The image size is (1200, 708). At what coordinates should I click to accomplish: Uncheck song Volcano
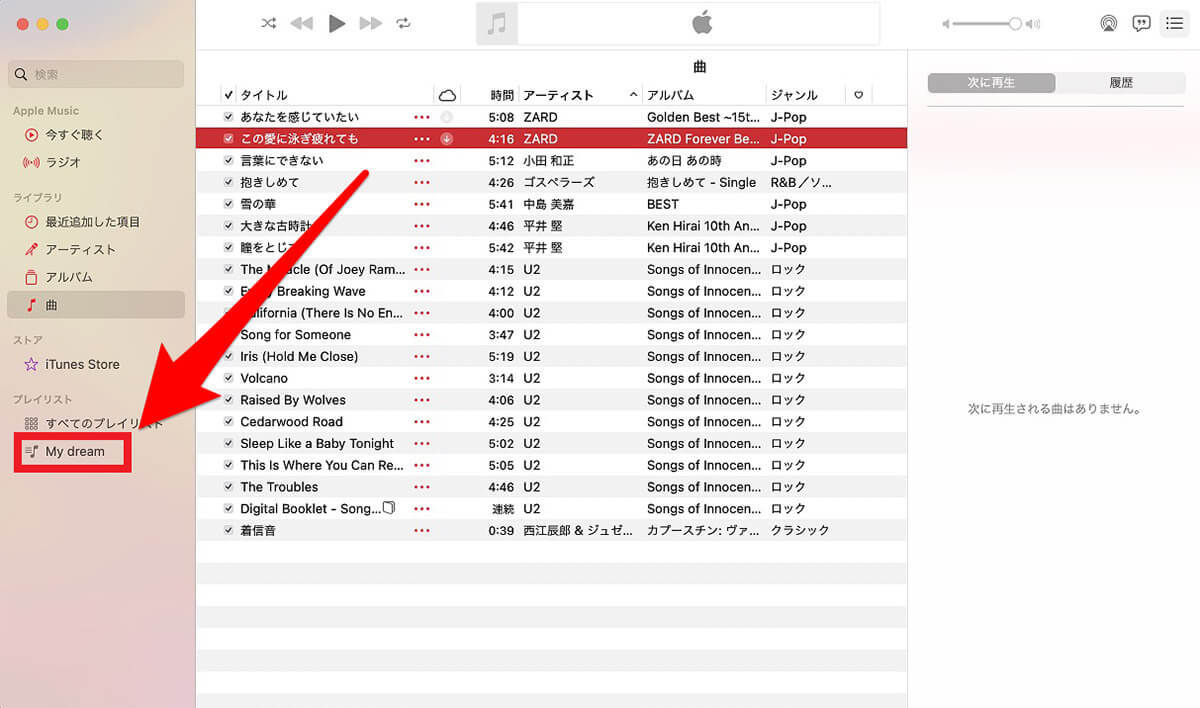[x=229, y=378]
